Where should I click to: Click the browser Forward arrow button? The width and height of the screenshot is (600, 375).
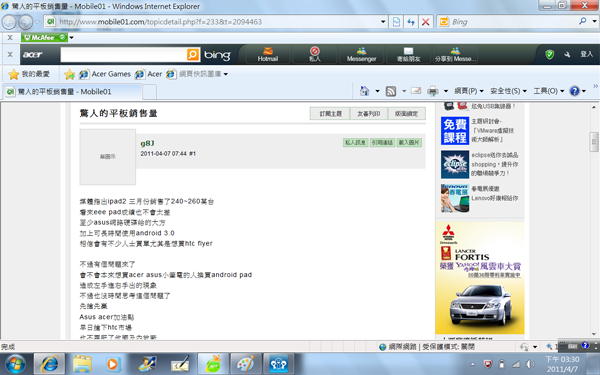(x=26, y=22)
